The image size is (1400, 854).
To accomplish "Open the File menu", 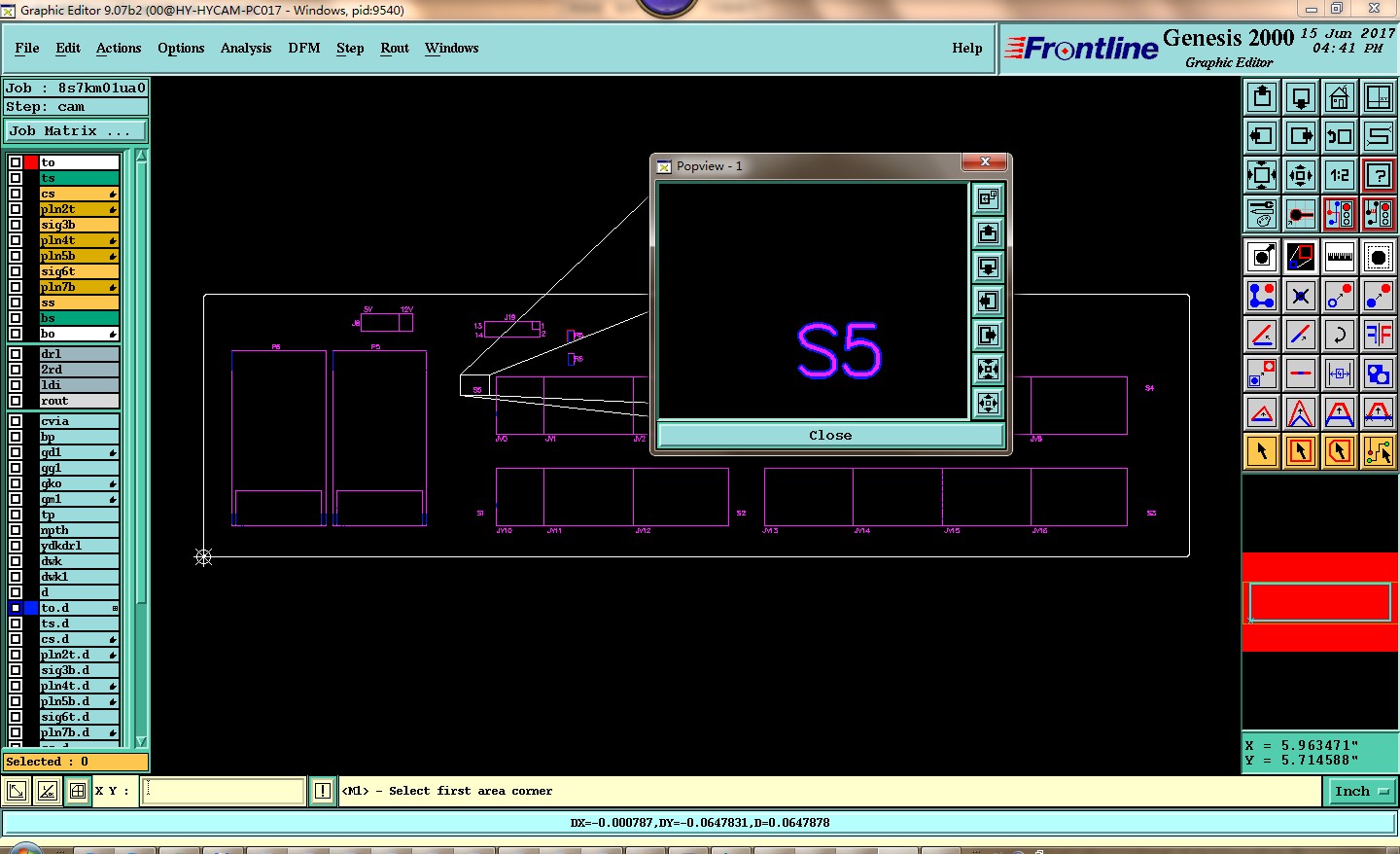I will tap(27, 48).
